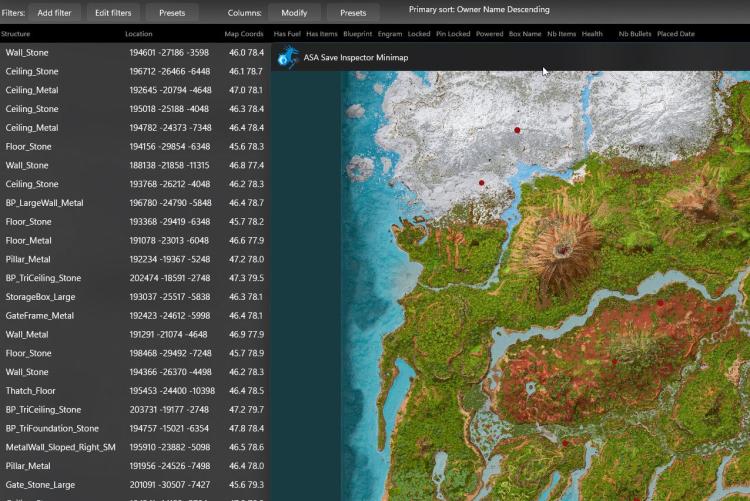Click the Nb Items column header
750x501 pixels.
tap(562, 34)
